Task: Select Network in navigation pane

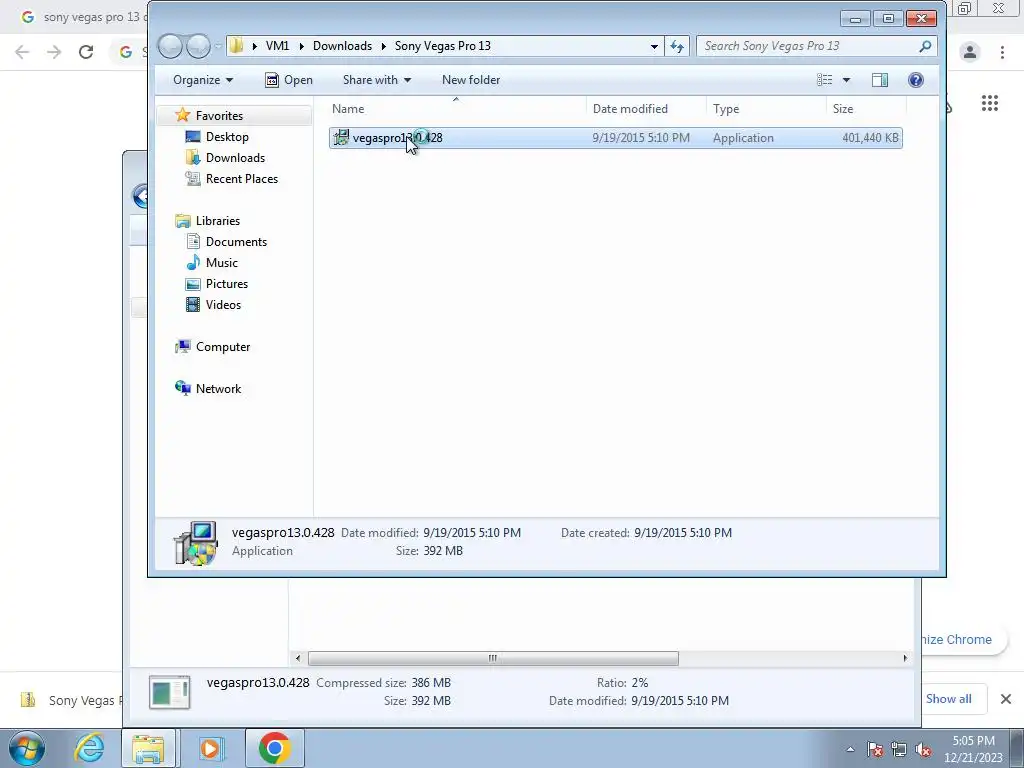Action: (218, 389)
